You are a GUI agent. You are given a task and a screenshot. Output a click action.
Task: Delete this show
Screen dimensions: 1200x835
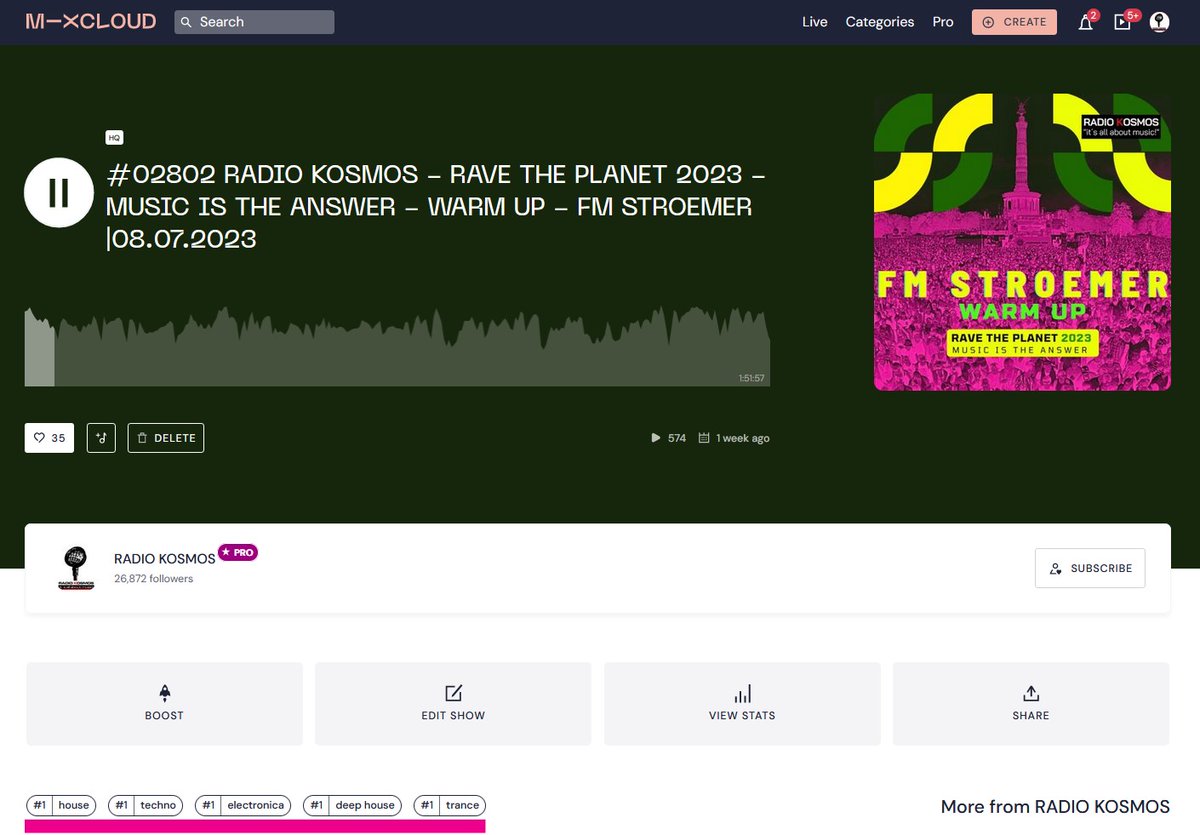166,438
